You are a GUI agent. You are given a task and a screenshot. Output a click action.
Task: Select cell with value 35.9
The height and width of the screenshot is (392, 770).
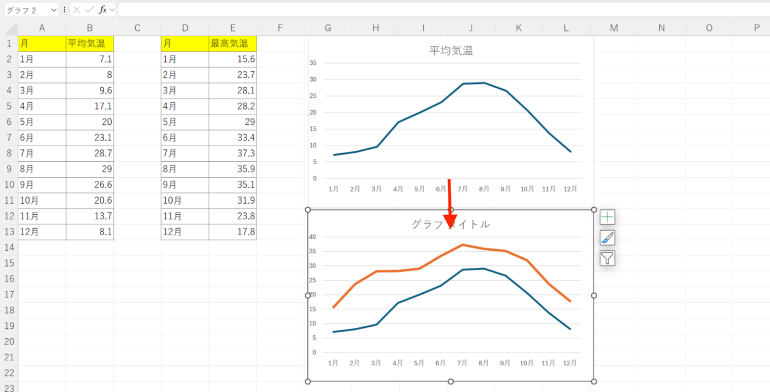[232, 169]
